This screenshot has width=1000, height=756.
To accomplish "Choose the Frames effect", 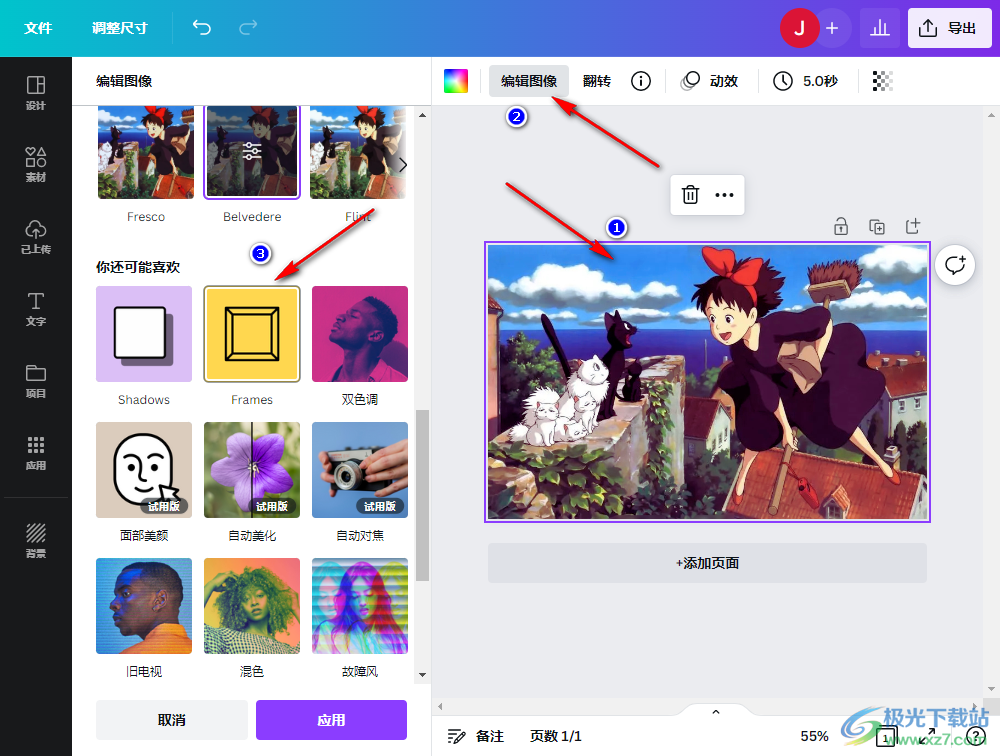I will point(252,334).
